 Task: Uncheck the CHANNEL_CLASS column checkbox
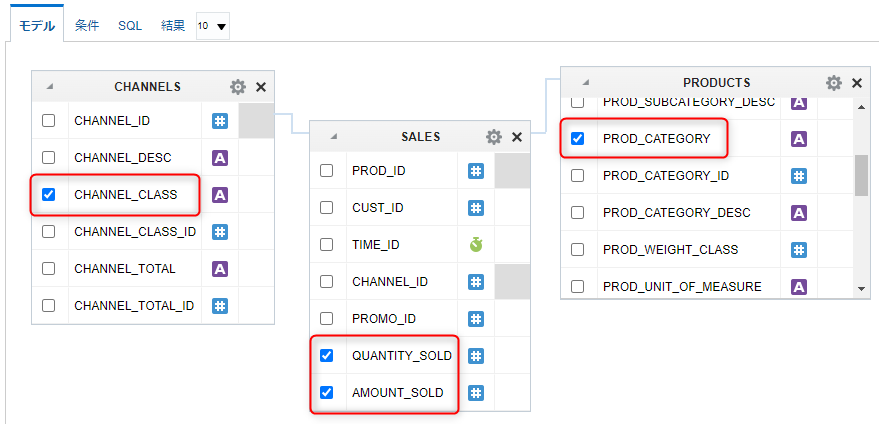pyautogui.click(x=49, y=195)
